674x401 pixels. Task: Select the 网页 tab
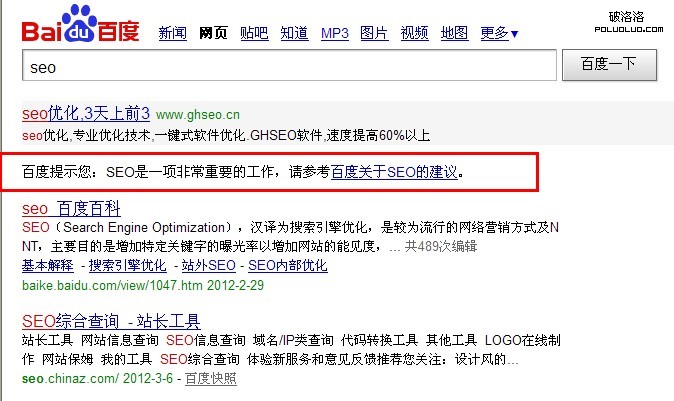click(x=213, y=33)
